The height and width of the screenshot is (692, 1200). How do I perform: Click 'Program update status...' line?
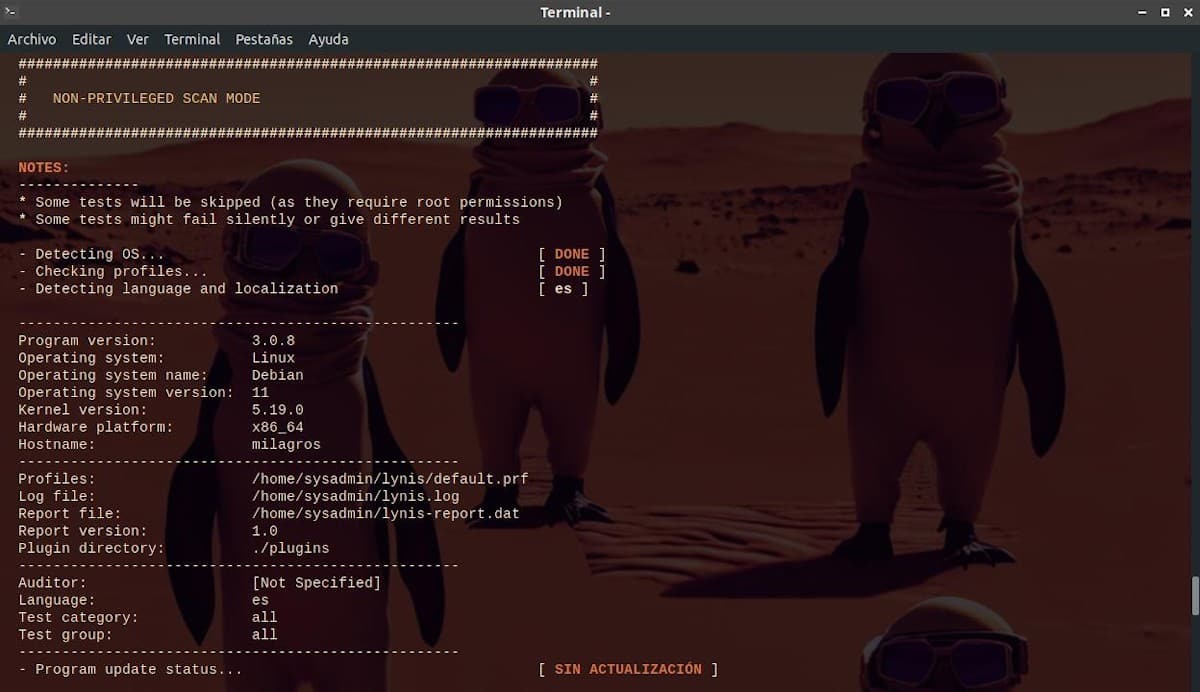pos(130,669)
